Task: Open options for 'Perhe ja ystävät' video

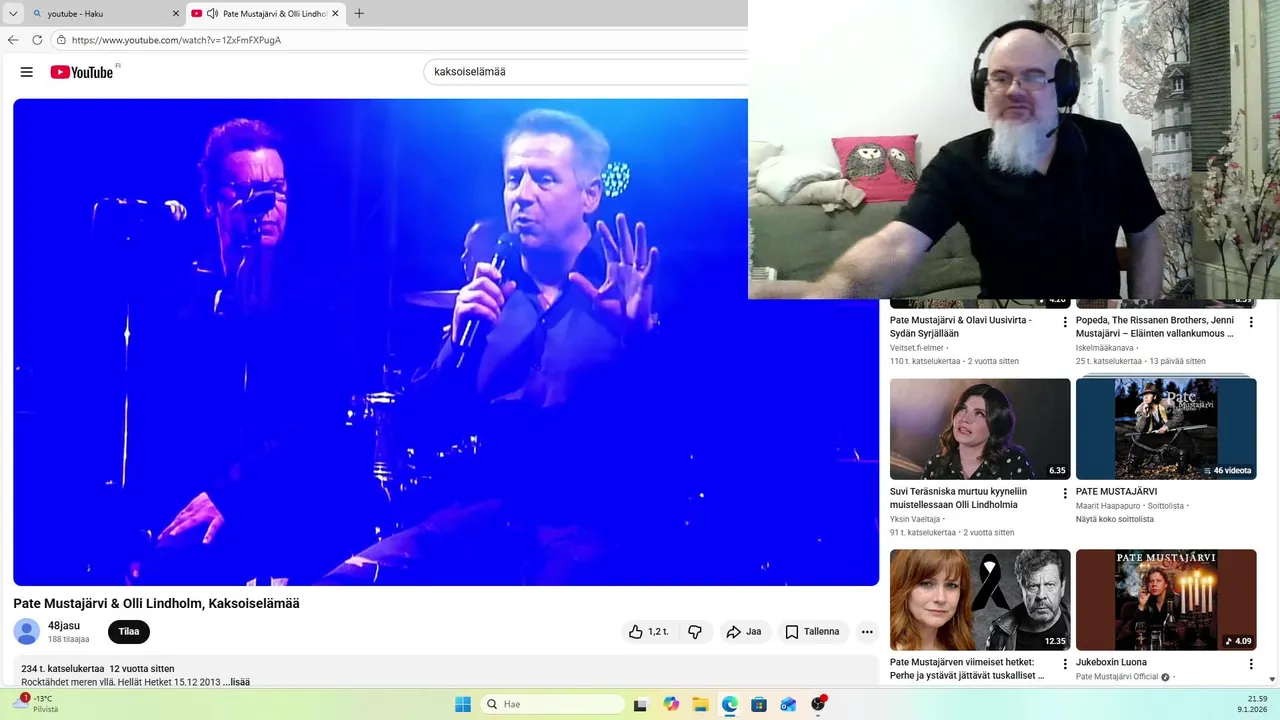Action: [1065, 664]
